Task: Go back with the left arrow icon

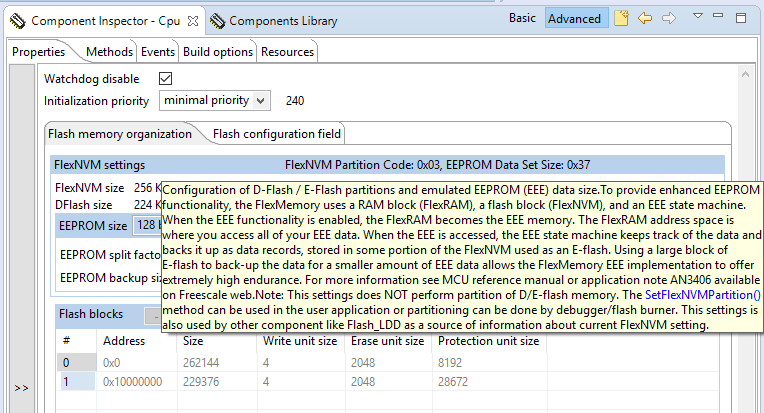Action: [645, 19]
